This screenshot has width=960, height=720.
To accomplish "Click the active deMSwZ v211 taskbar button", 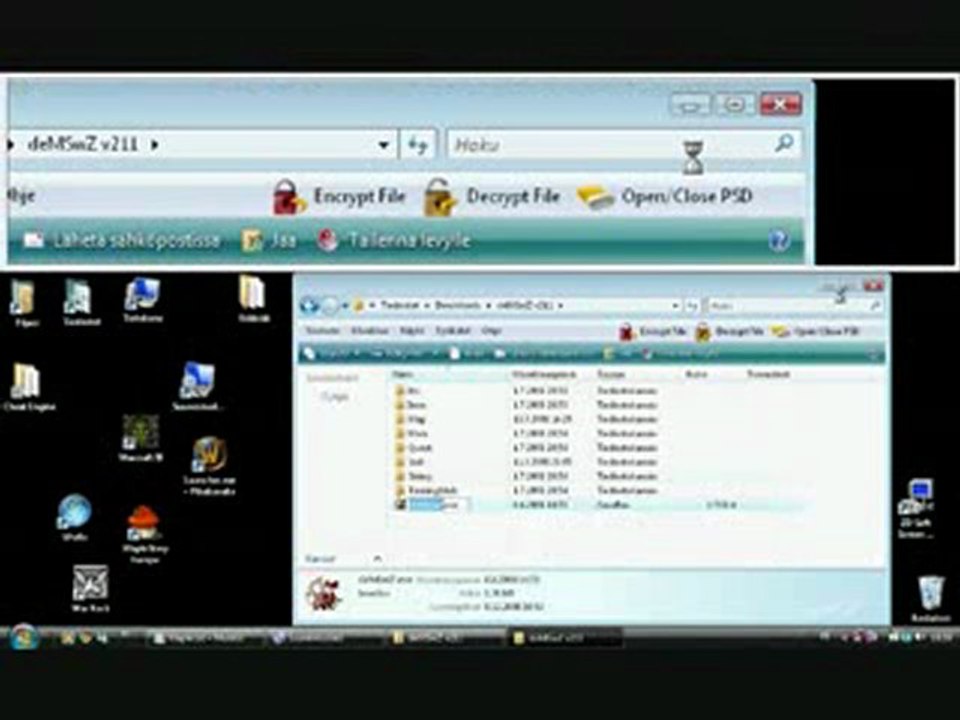I will tap(563, 638).
